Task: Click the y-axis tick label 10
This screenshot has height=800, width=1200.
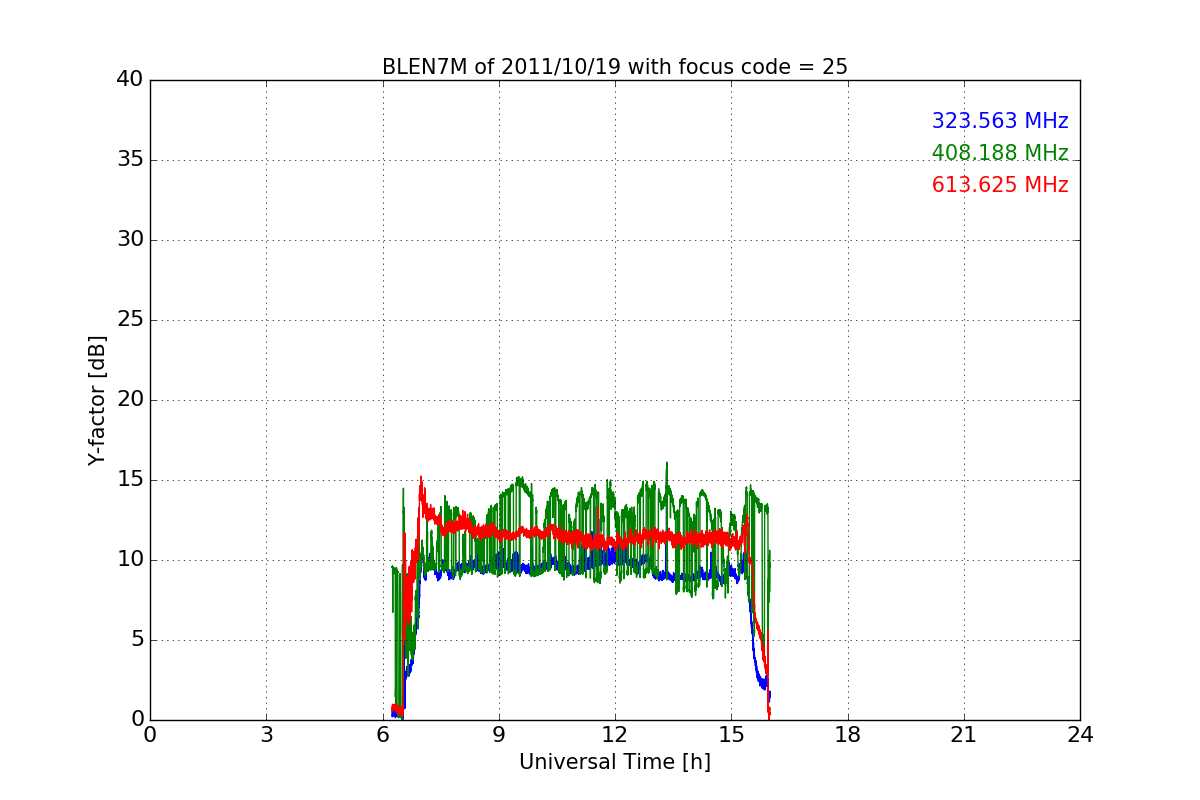Action: pos(130,560)
